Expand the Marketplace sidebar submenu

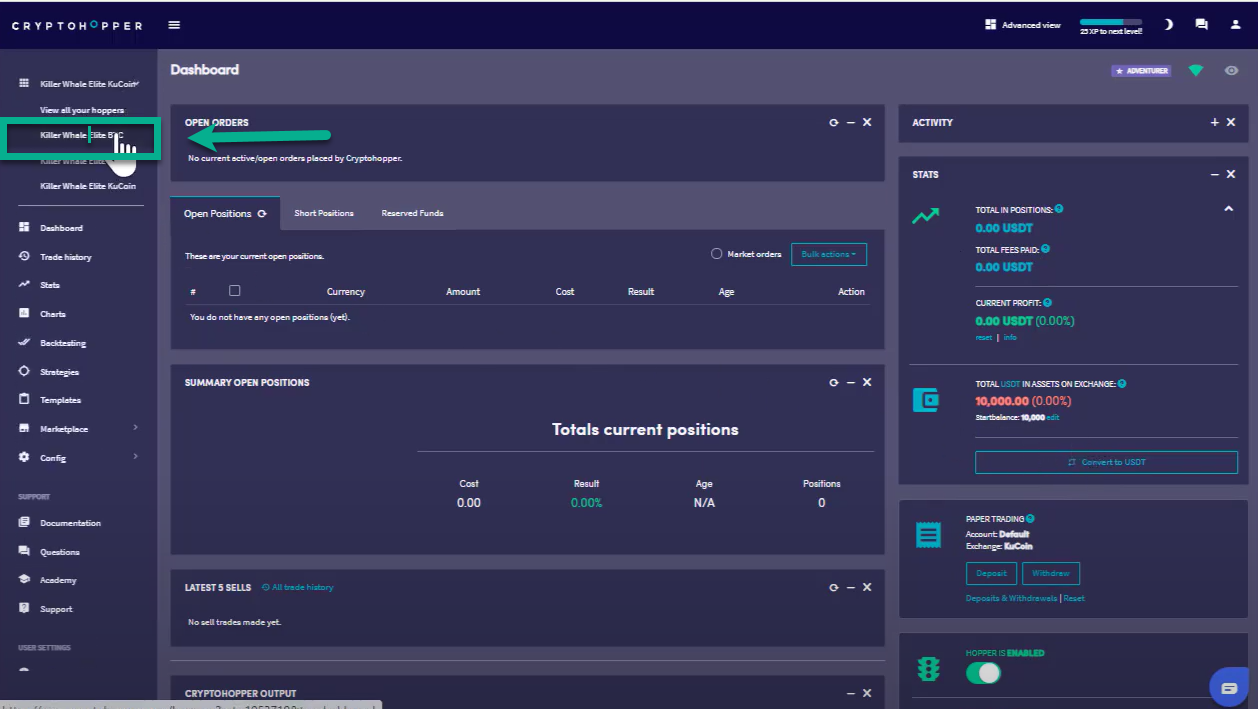135,428
